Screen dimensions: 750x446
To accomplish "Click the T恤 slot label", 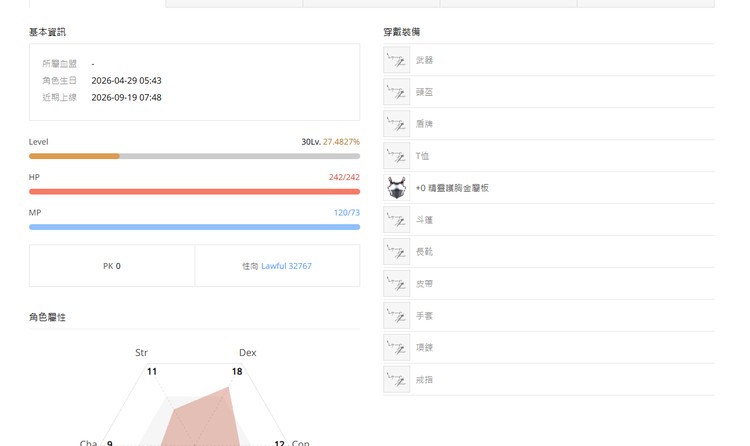I will [x=422, y=156].
